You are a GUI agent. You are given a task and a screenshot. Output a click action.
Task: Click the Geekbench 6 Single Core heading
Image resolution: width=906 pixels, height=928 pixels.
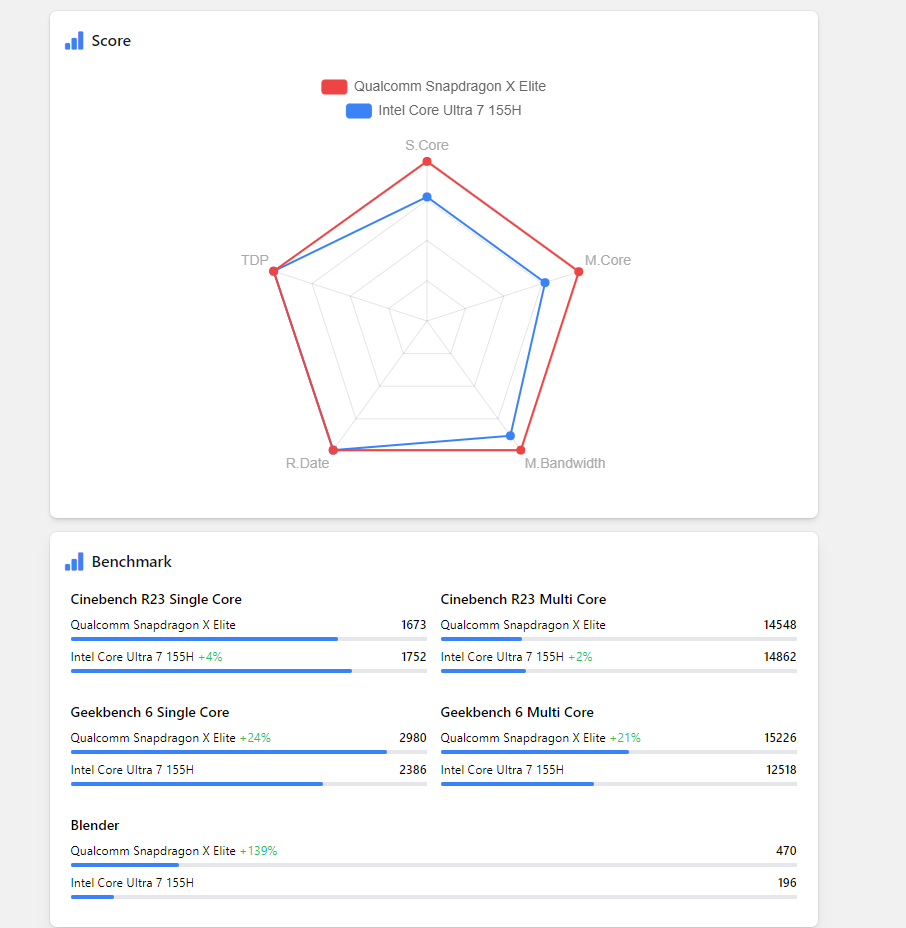click(150, 713)
